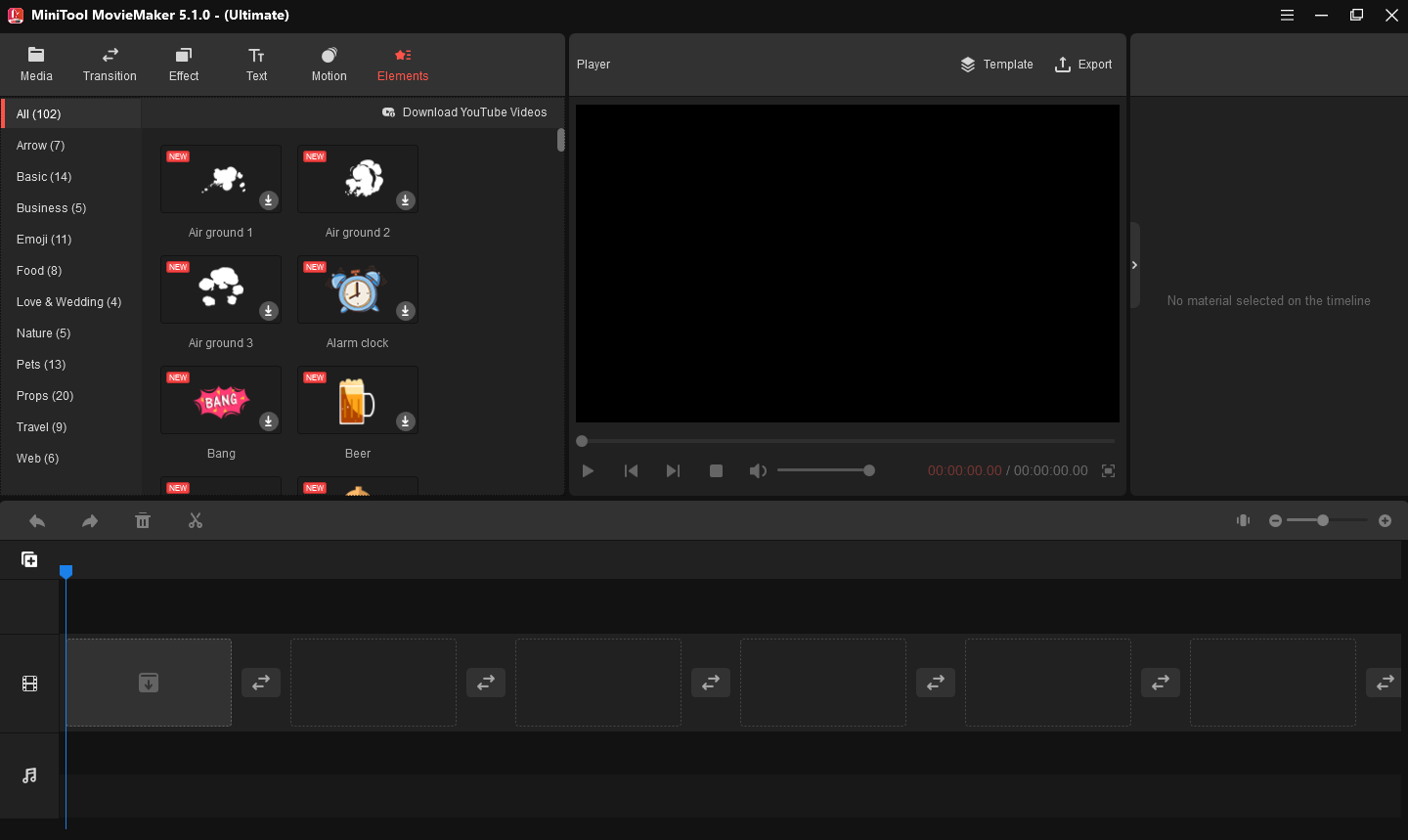Click the elements list scrollbar
The height and width of the screenshot is (840, 1408).
(x=561, y=140)
